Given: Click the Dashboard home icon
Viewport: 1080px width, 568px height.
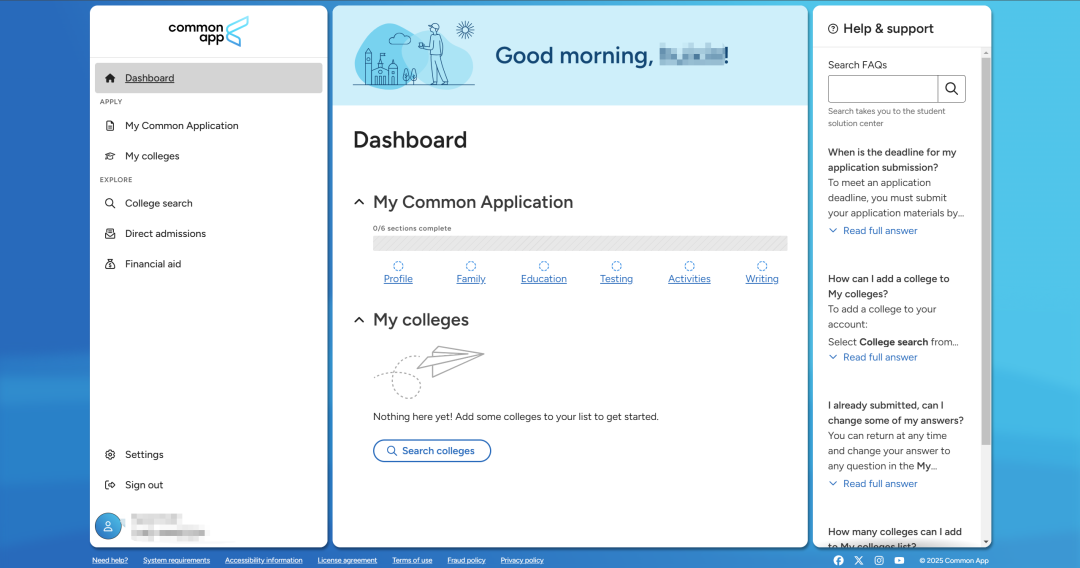Looking at the screenshot, I should (x=110, y=78).
